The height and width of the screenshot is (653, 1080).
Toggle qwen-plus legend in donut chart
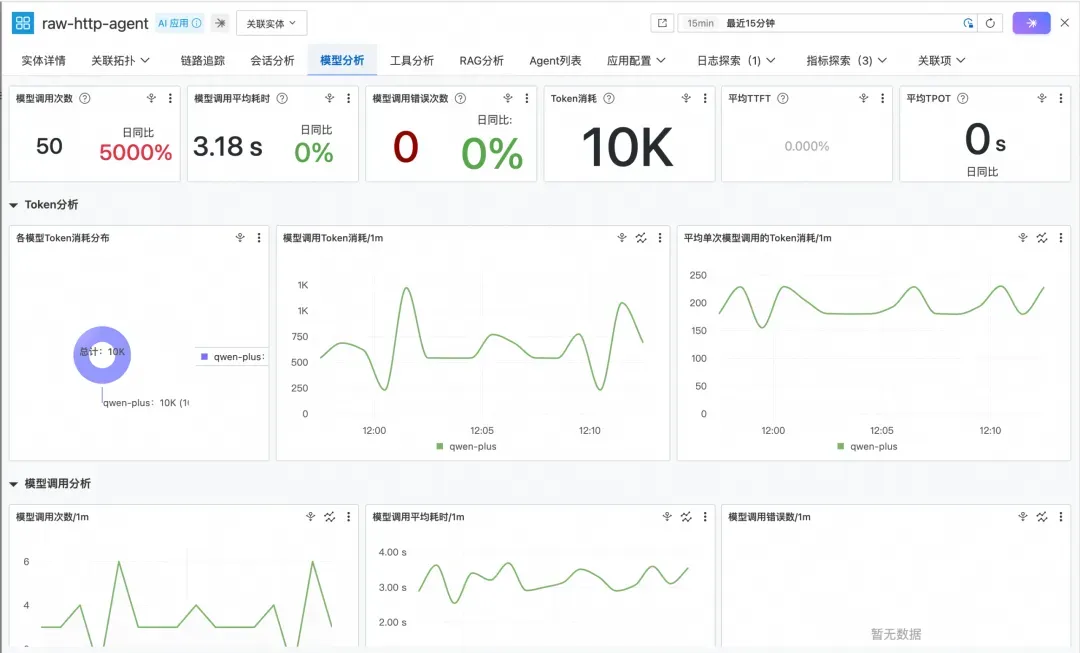tap(232, 357)
